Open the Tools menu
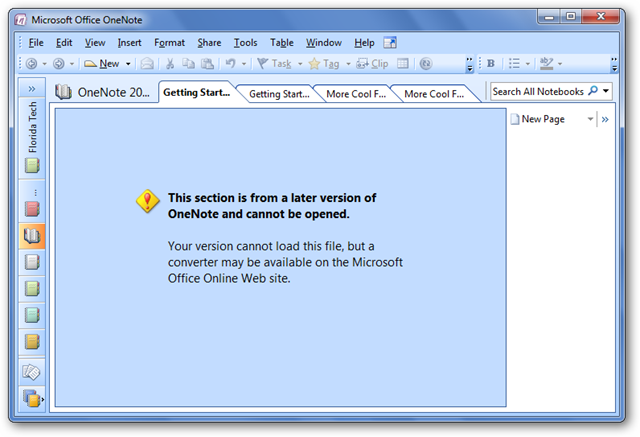 tap(245, 43)
